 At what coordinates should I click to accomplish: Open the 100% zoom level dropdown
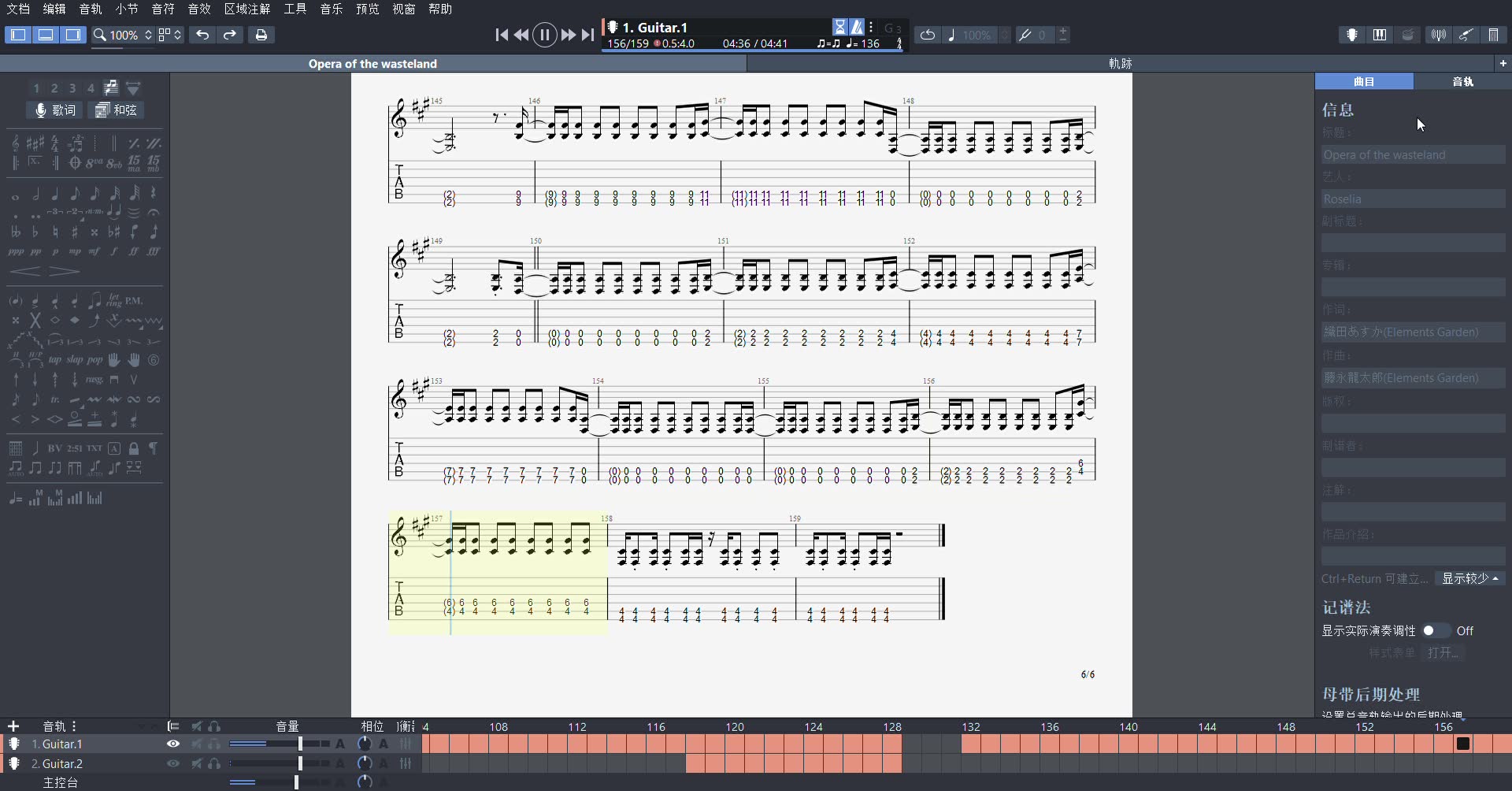coord(122,35)
